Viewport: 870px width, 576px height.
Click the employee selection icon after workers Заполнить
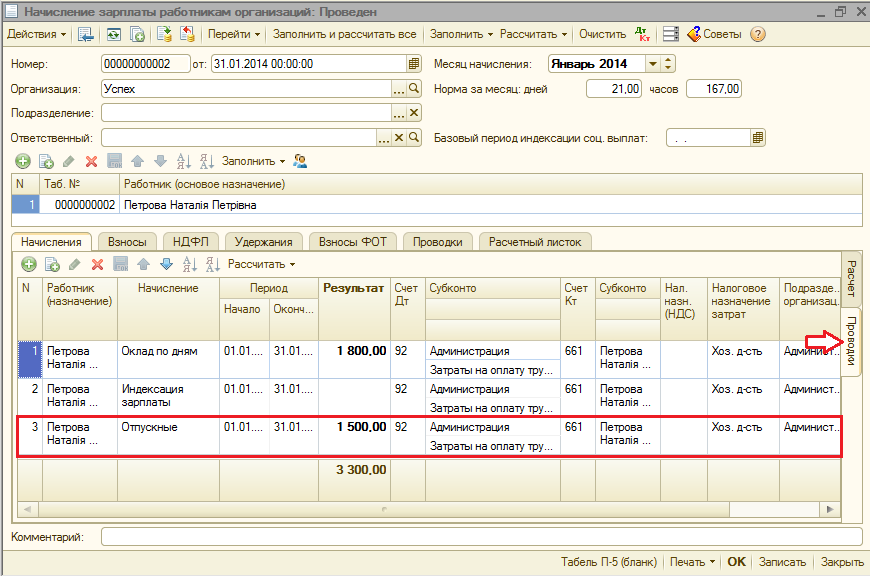coord(300,161)
